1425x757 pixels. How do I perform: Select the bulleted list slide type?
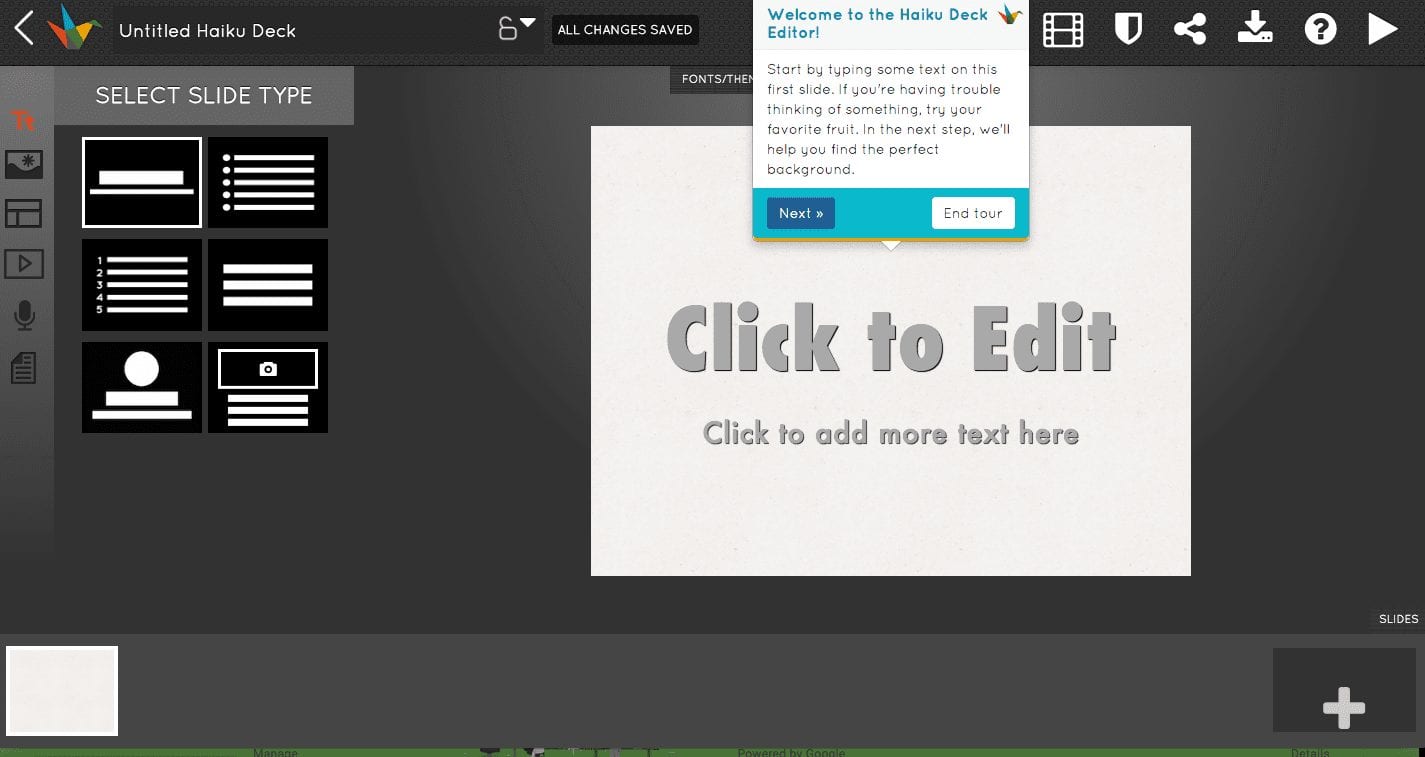point(268,183)
